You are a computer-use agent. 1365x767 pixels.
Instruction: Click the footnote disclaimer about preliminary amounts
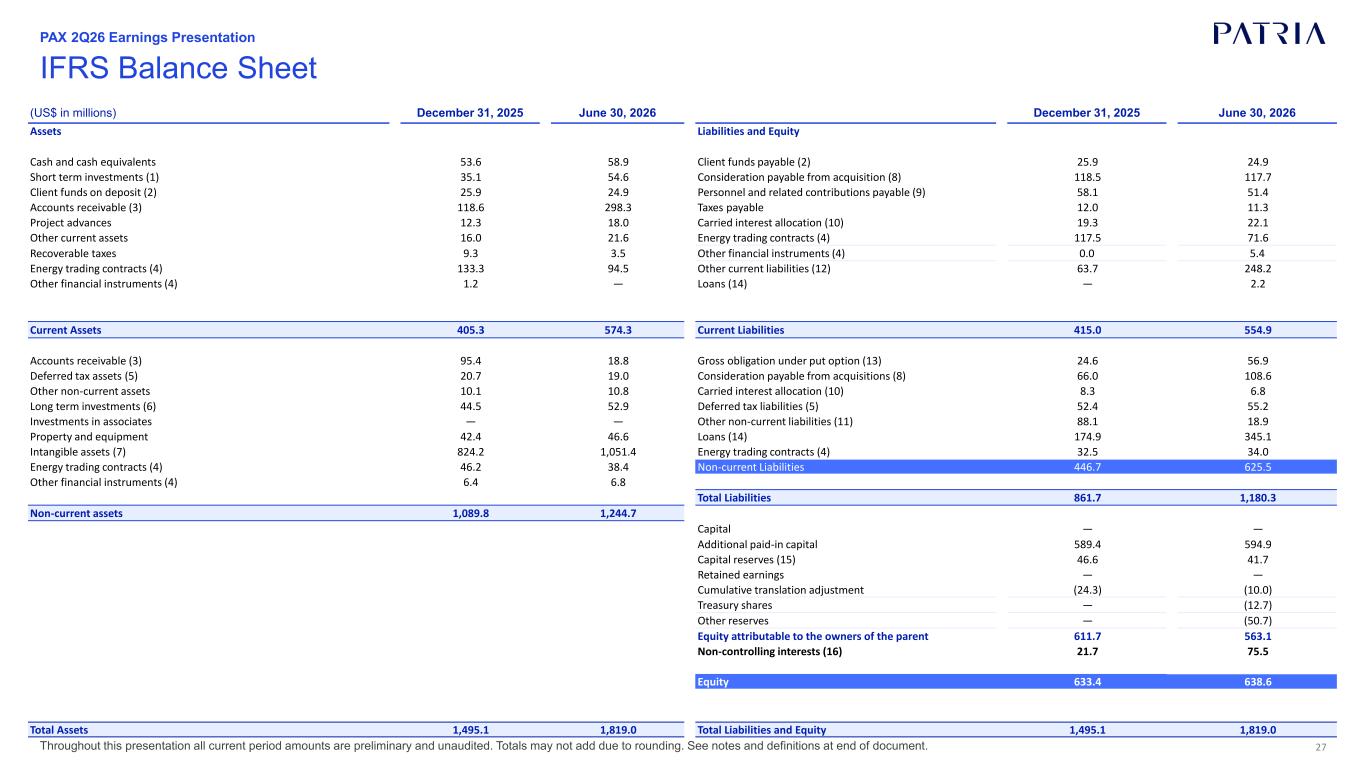[483, 746]
